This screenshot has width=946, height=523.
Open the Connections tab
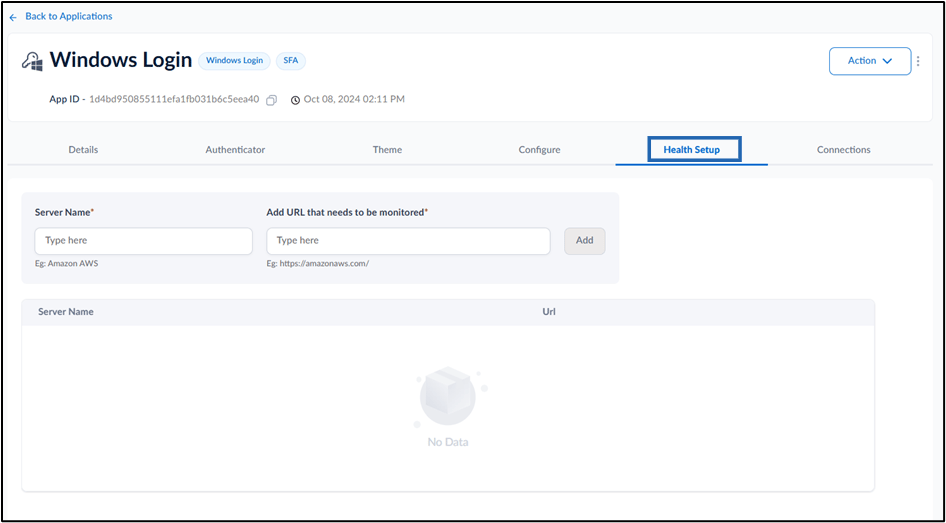[x=843, y=150]
